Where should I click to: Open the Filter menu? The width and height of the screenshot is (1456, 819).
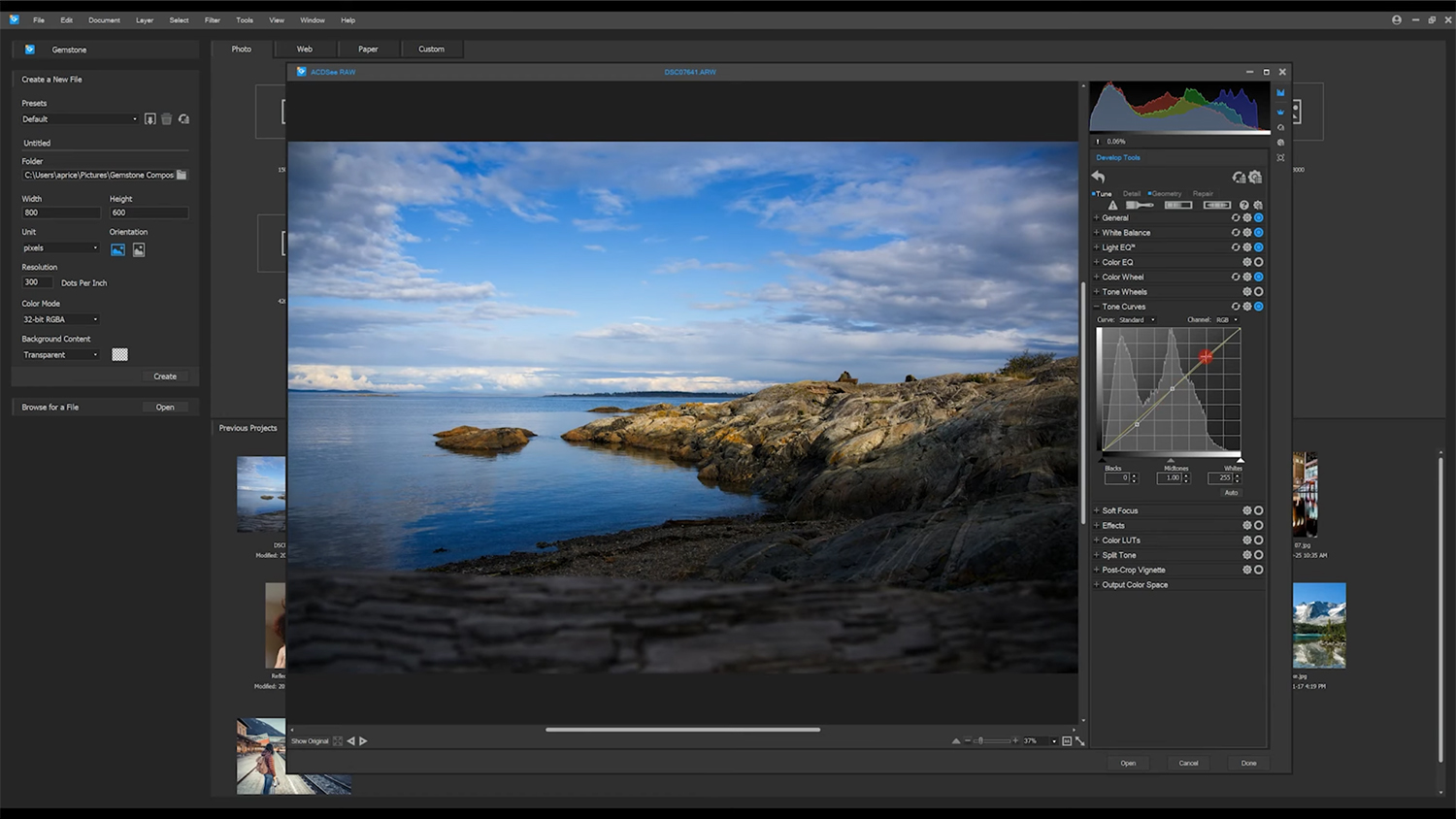212,19
